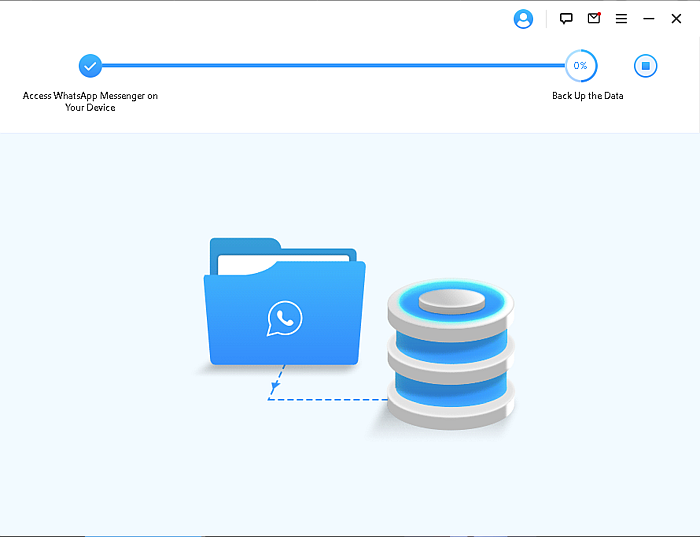Click the 'Back Up the Data' label

tap(588, 96)
